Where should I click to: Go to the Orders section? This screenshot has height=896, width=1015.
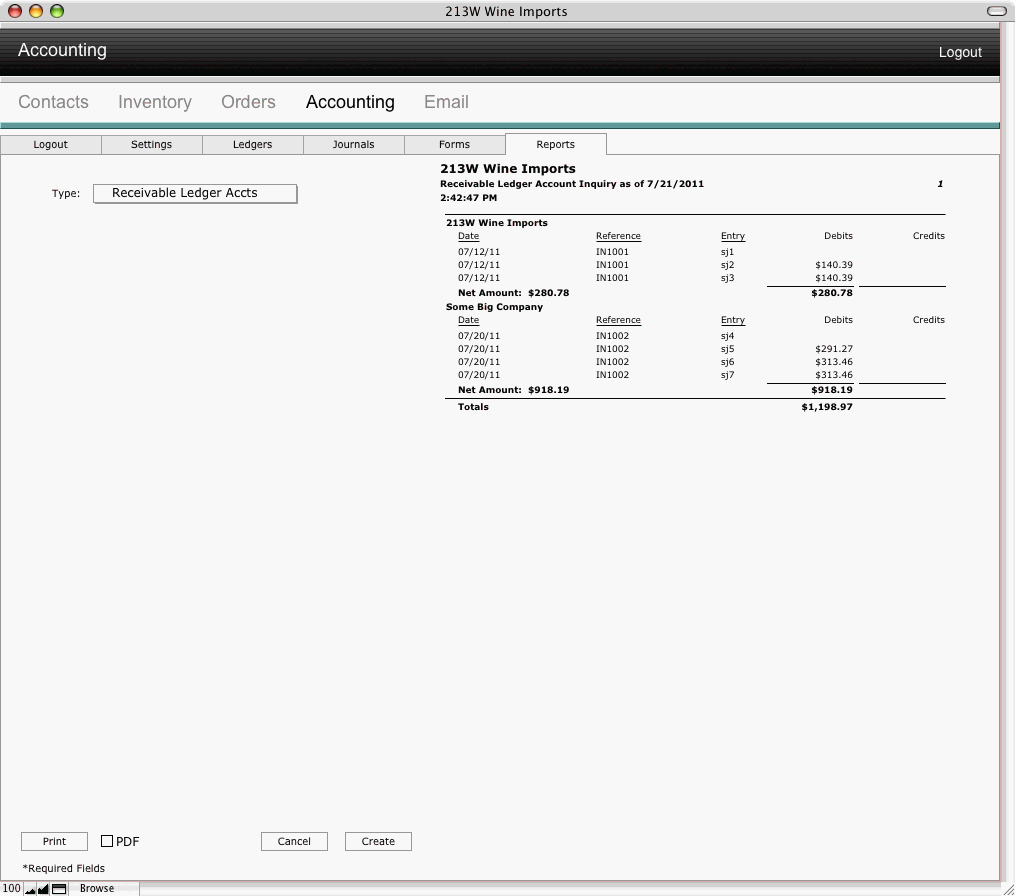click(248, 102)
